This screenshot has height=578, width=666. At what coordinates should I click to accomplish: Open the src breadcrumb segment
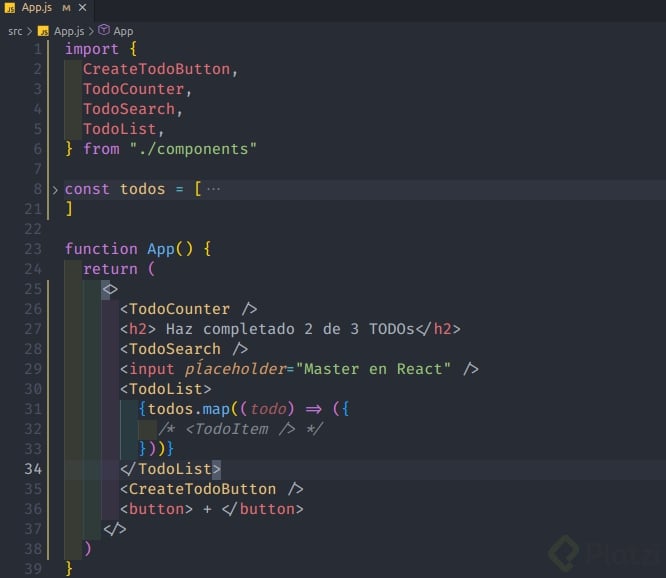pyautogui.click(x=15, y=31)
